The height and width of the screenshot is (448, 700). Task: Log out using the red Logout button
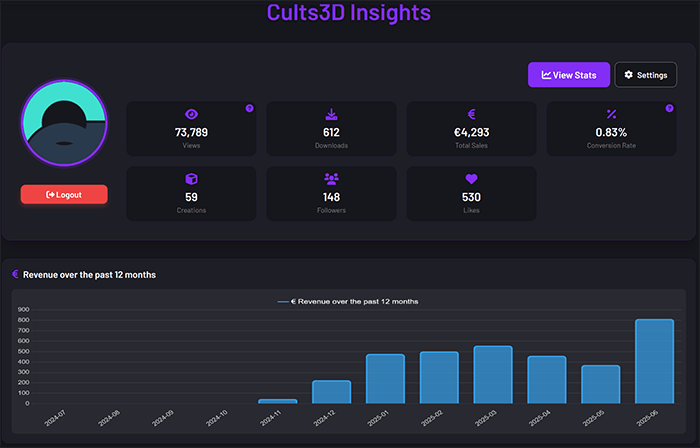64,195
